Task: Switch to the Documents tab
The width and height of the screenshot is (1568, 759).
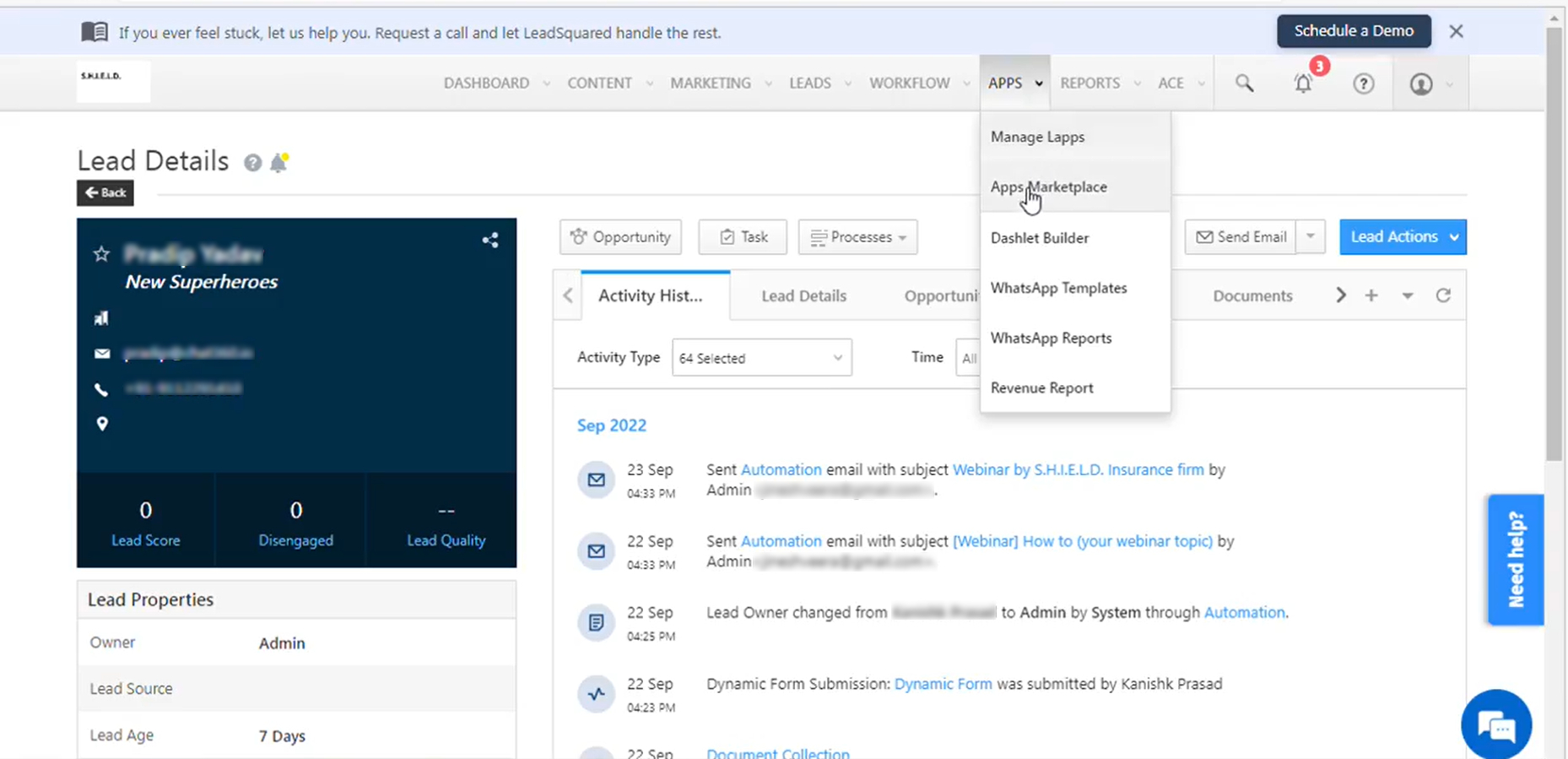Action: click(x=1252, y=295)
